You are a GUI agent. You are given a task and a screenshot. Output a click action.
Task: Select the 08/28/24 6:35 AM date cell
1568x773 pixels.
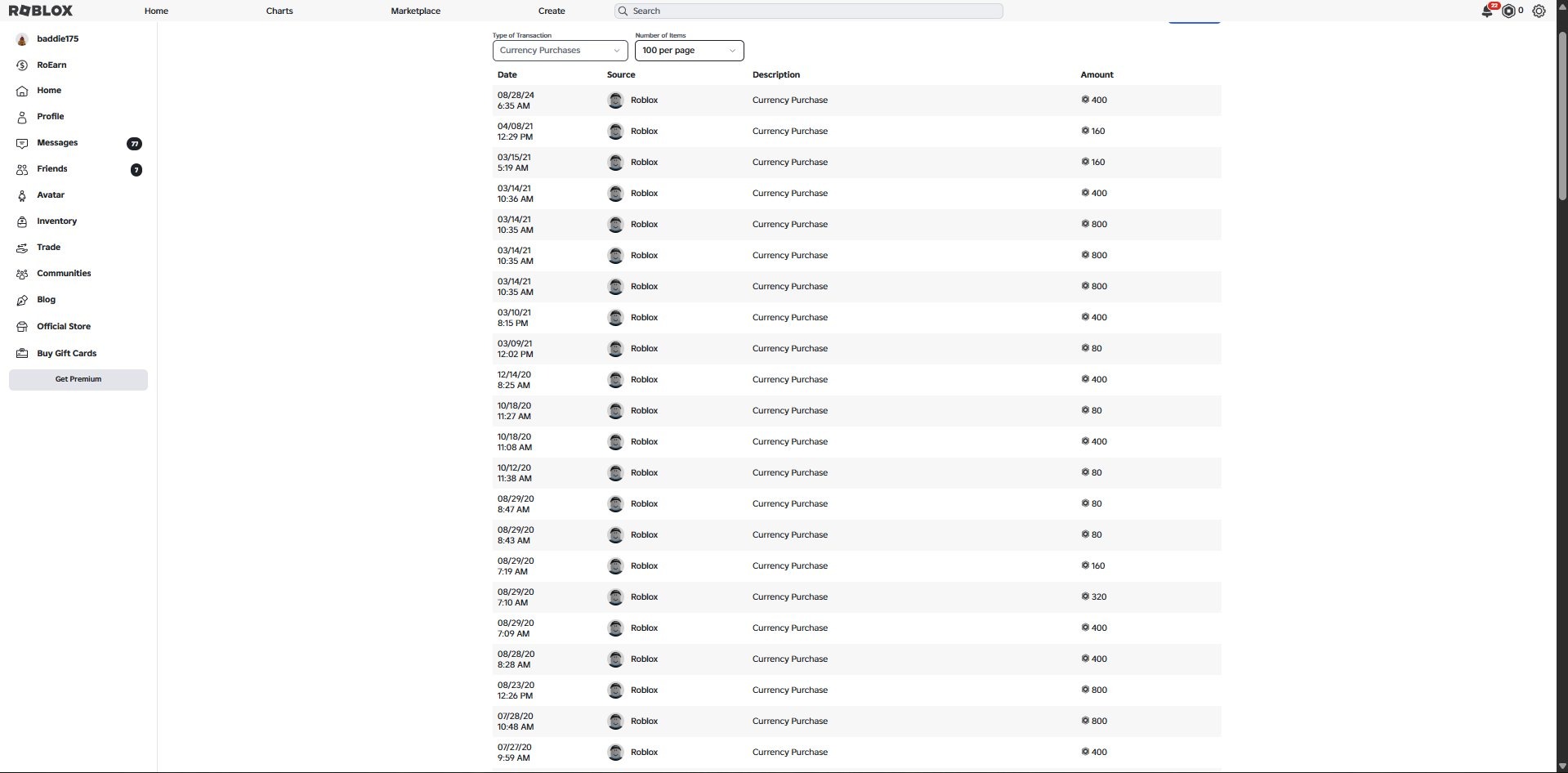click(516, 101)
